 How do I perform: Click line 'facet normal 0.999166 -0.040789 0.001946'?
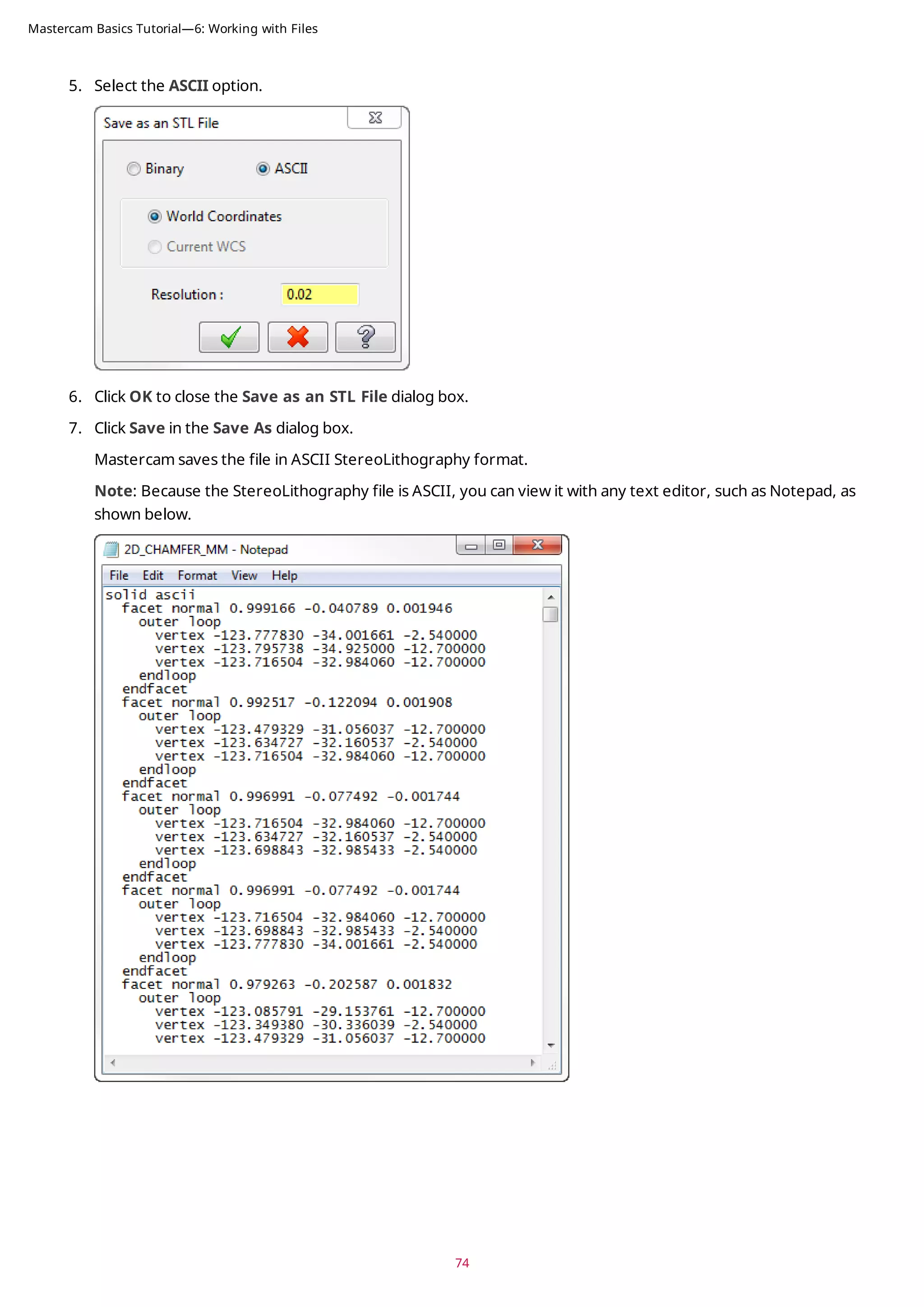(x=287, y=608)
